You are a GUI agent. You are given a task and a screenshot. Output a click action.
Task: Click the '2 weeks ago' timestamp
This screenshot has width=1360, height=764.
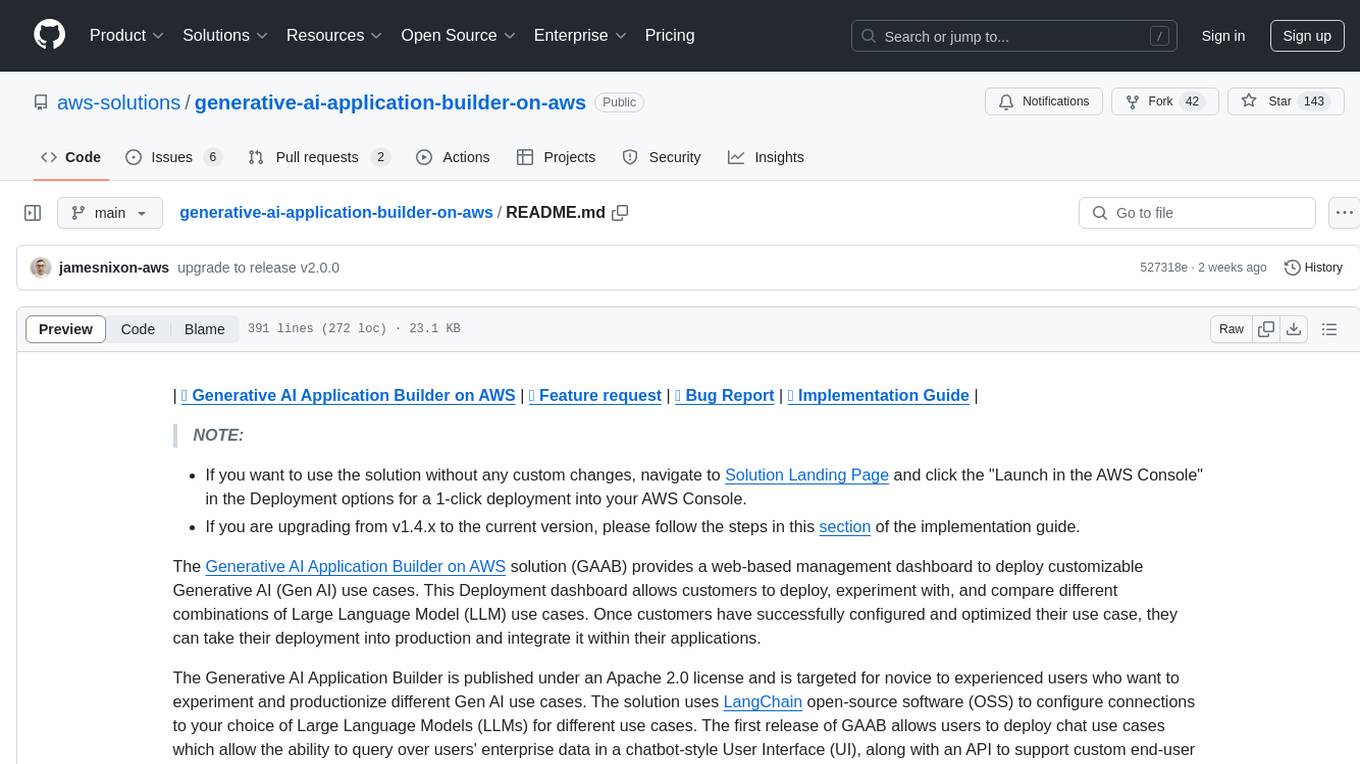1232,268
